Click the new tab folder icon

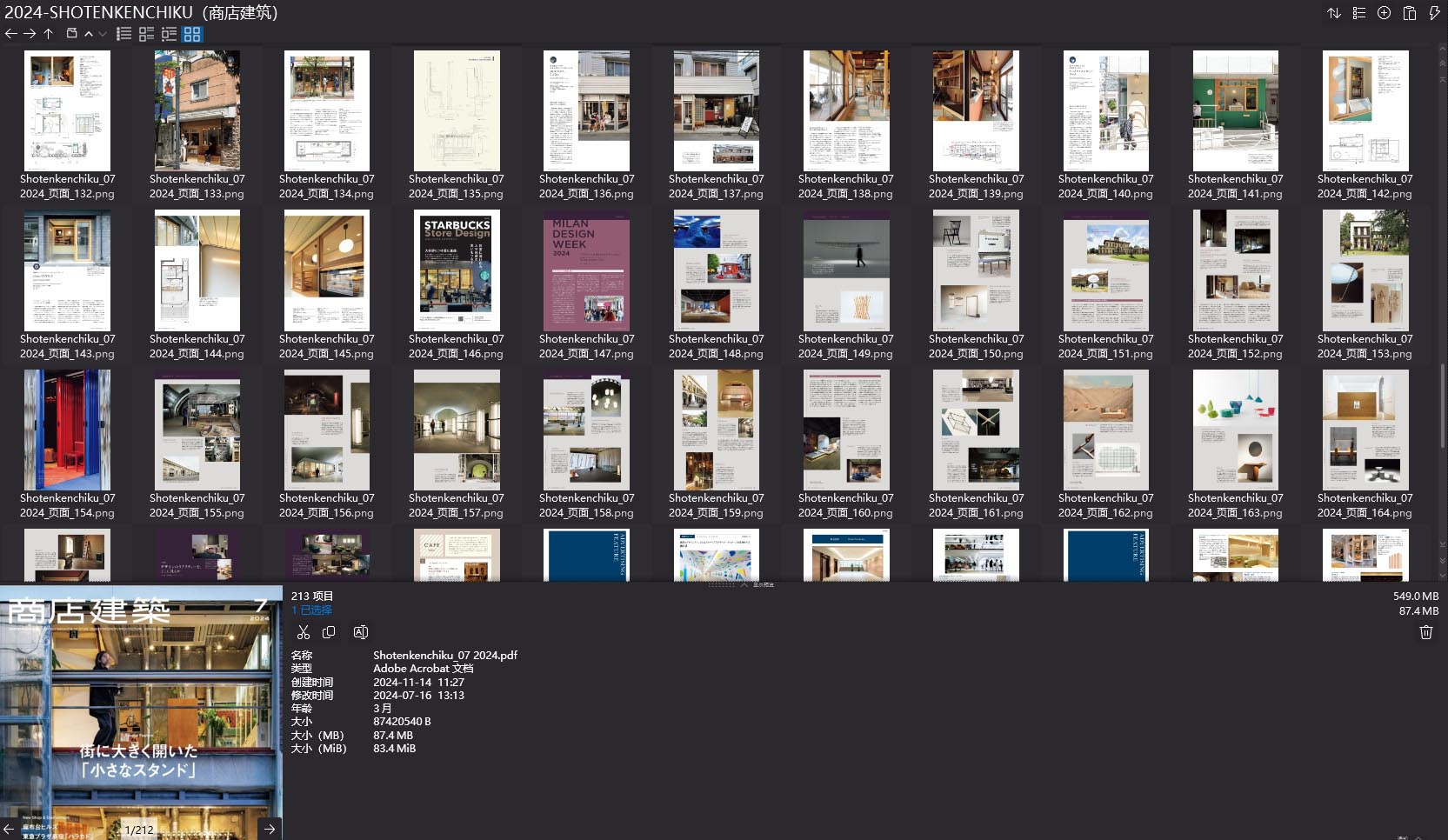point(72,34)
